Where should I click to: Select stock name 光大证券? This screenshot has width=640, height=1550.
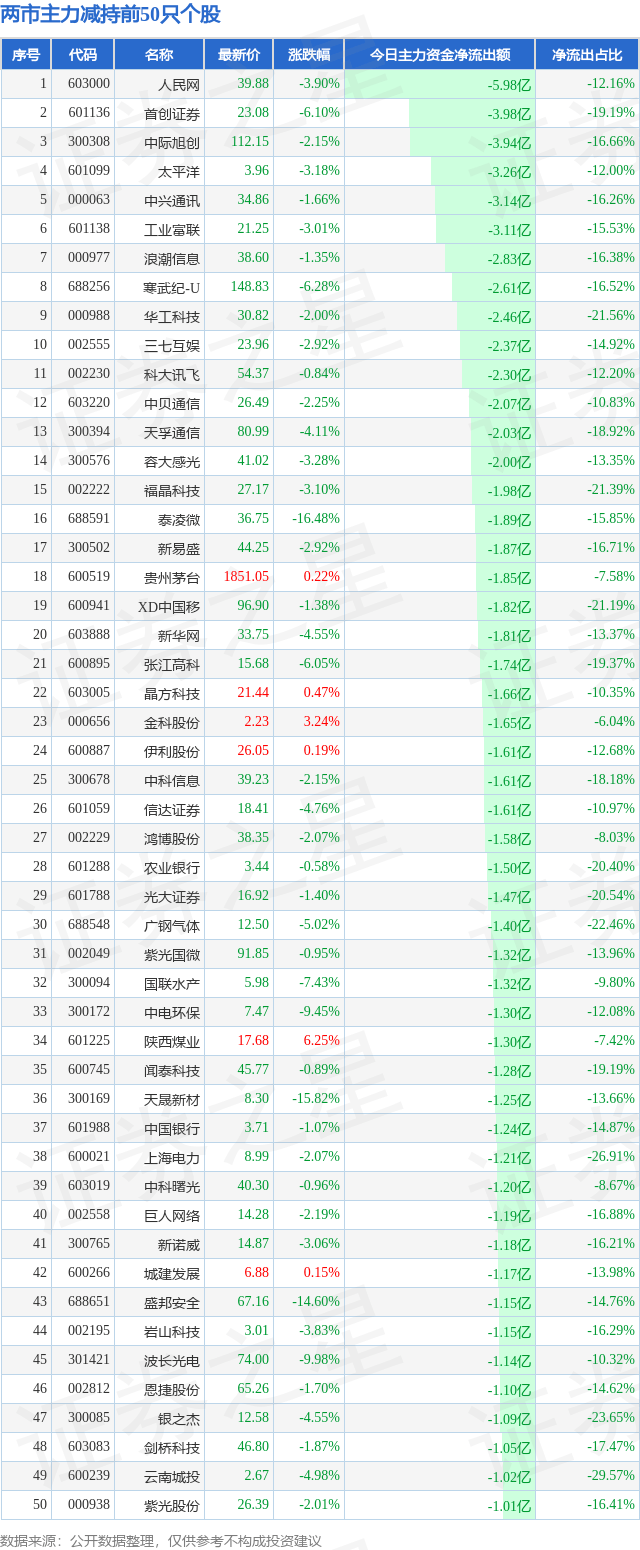click(172, 897)
